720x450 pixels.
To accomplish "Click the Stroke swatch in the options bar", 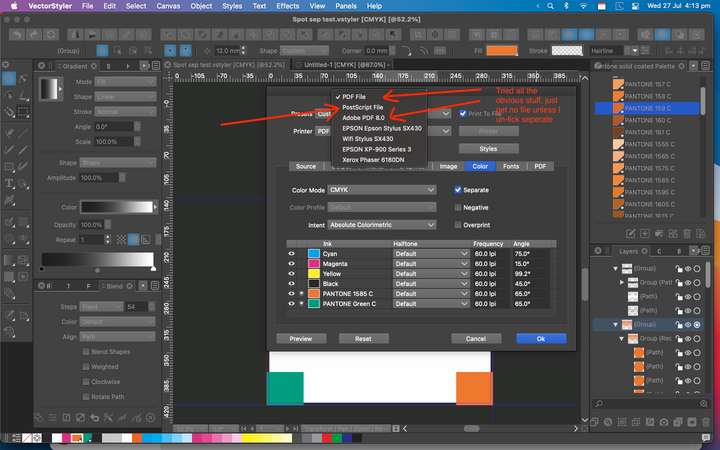I will pos(567,51).
